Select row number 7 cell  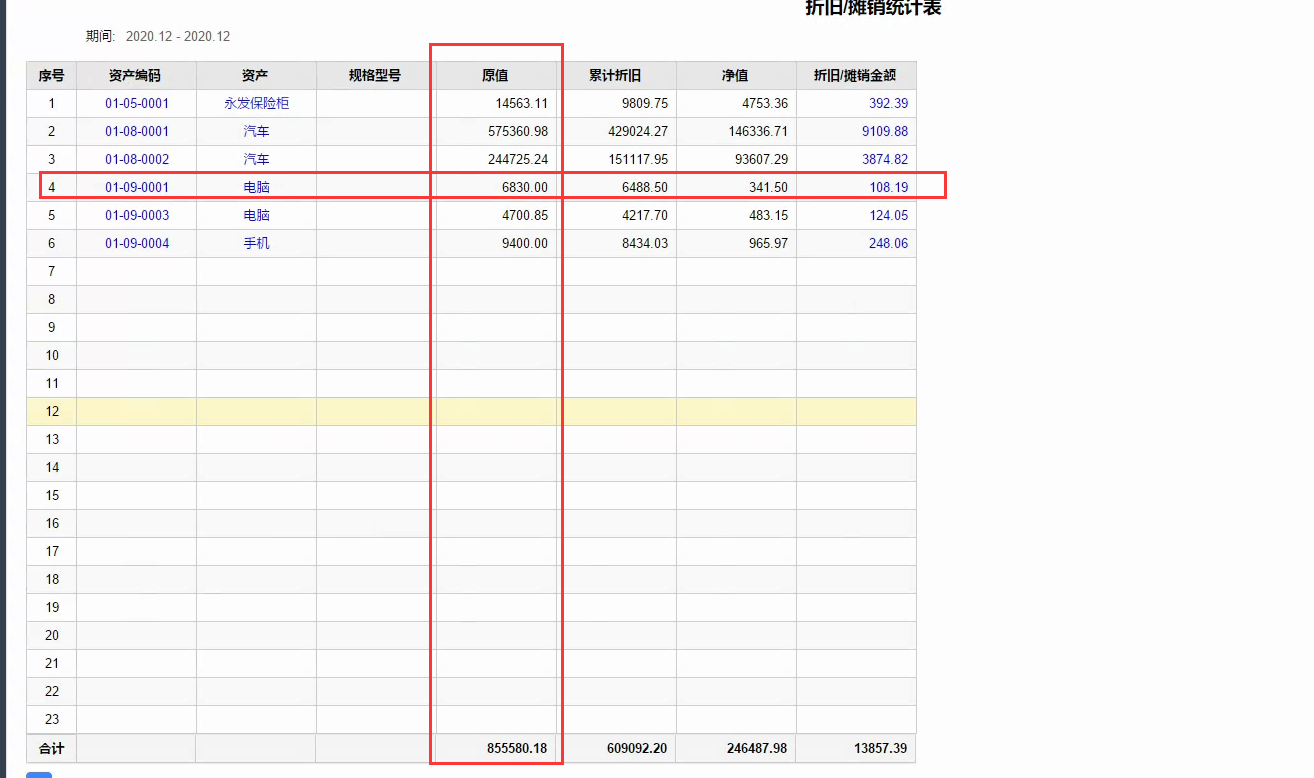click(52, 271)
